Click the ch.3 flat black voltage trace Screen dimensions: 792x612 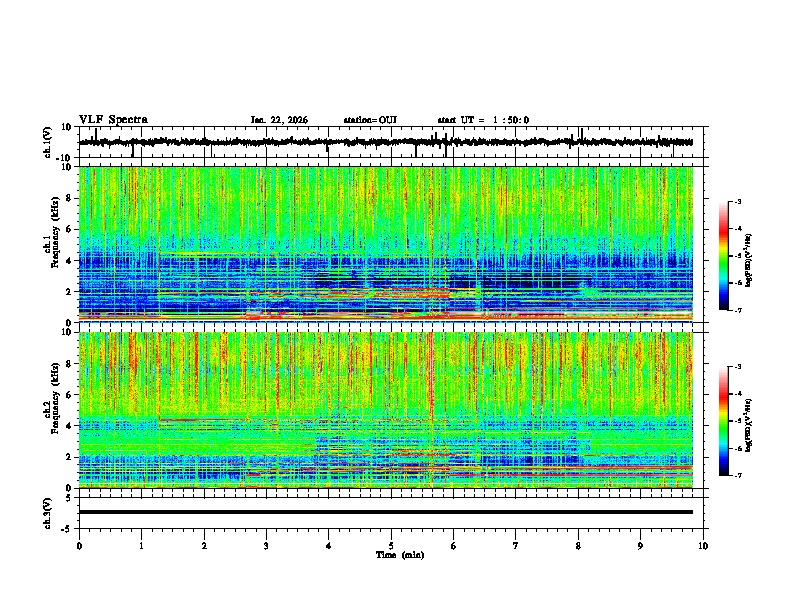click(386, 512)
